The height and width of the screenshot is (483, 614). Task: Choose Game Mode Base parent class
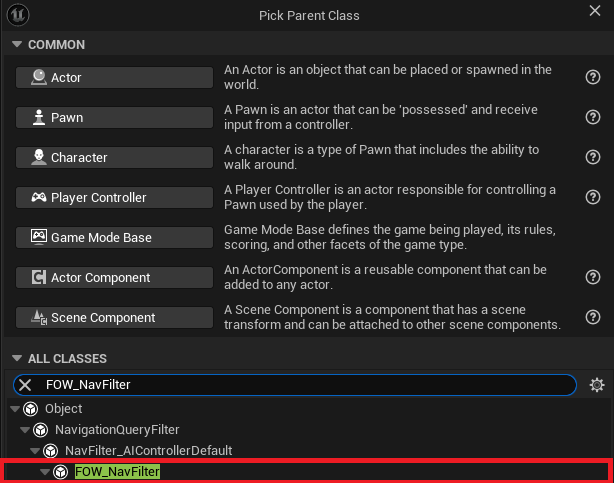114,237
